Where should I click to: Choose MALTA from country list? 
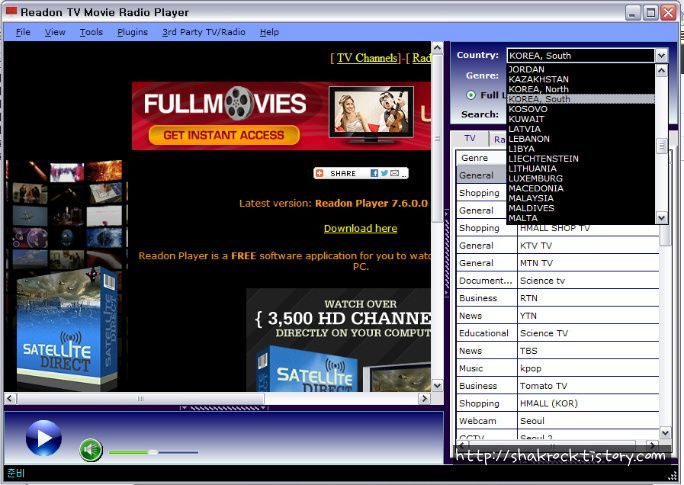[581, 218]
